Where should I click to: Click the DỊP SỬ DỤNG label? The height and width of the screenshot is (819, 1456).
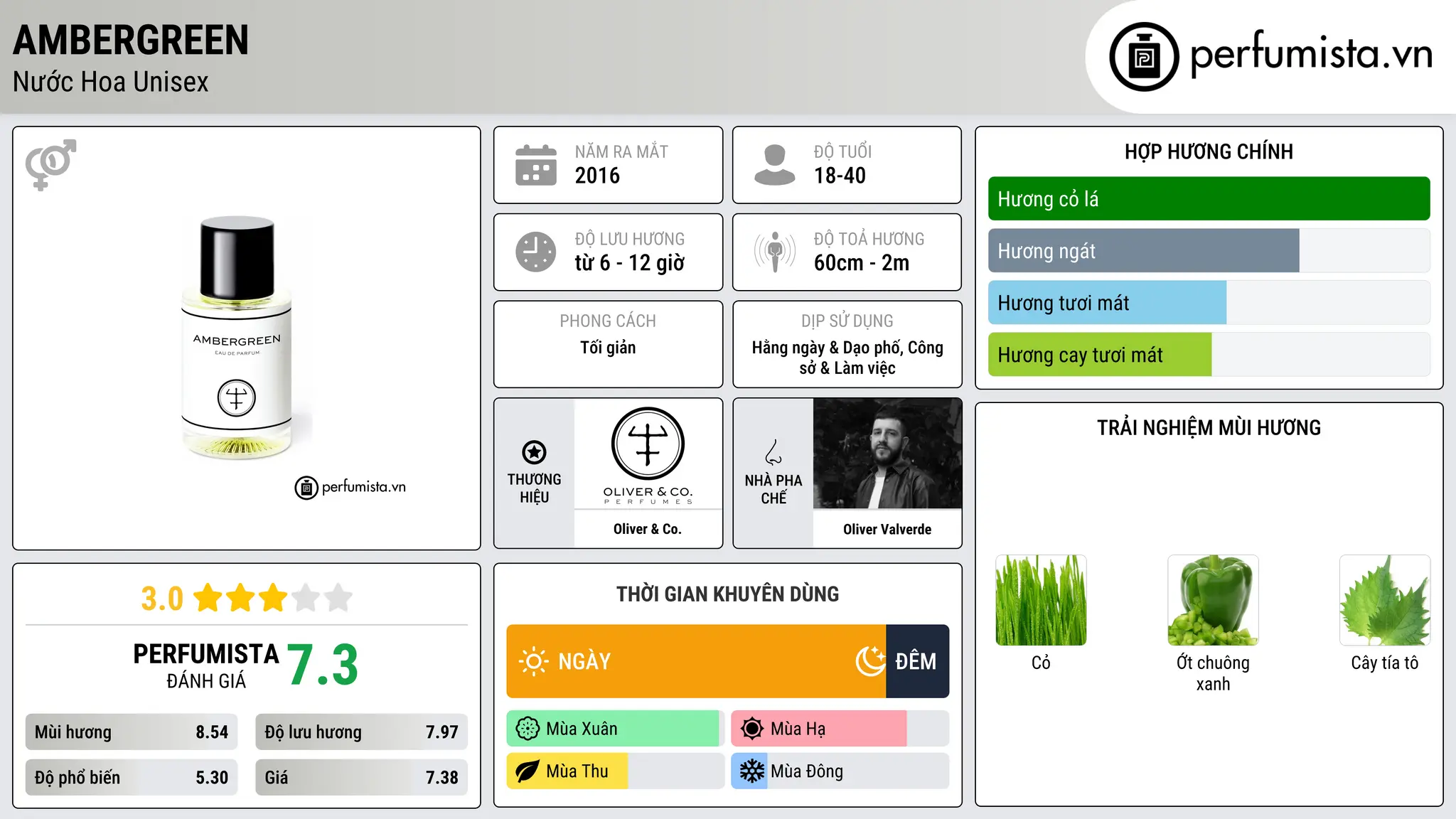(847, 321)
